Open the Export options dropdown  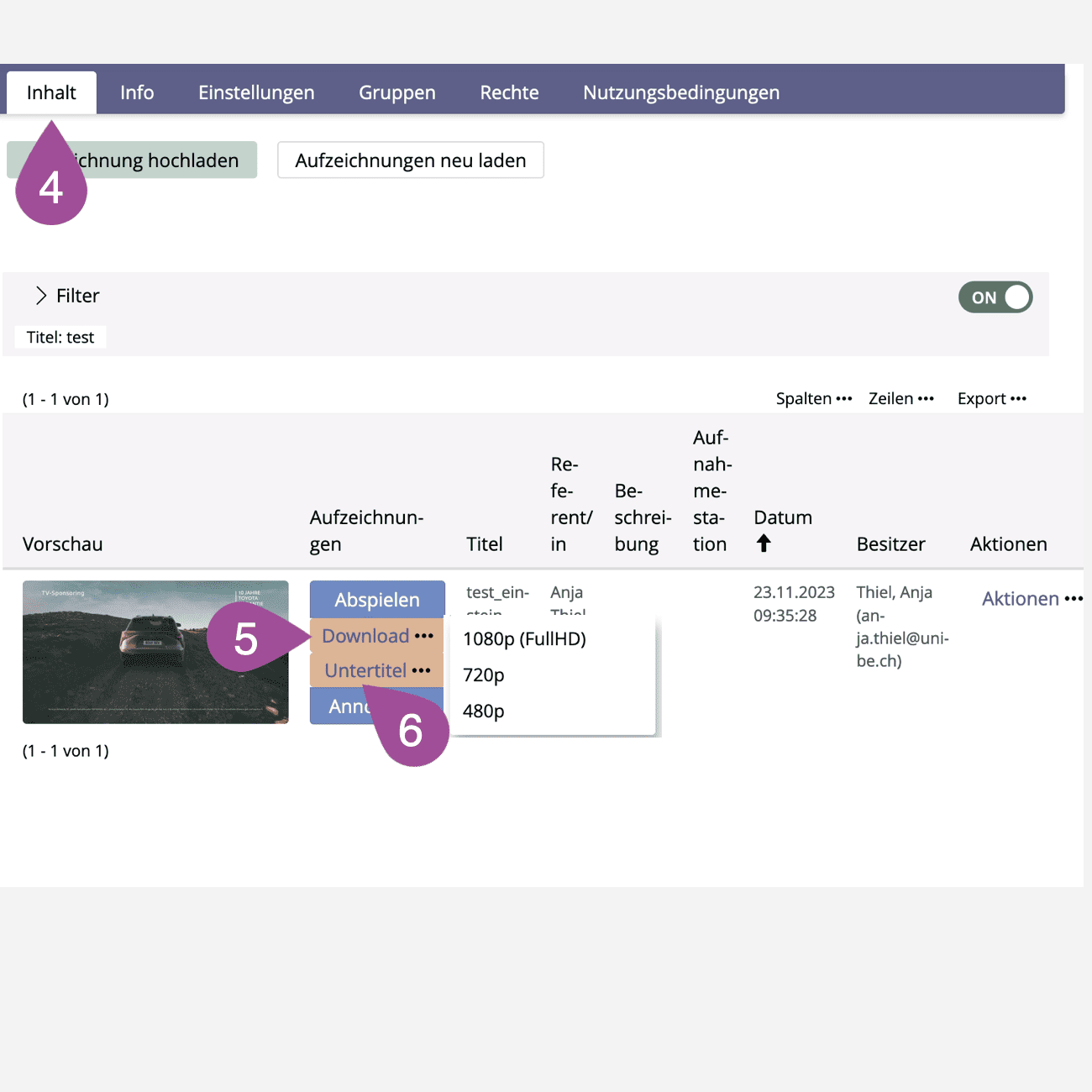991,399
